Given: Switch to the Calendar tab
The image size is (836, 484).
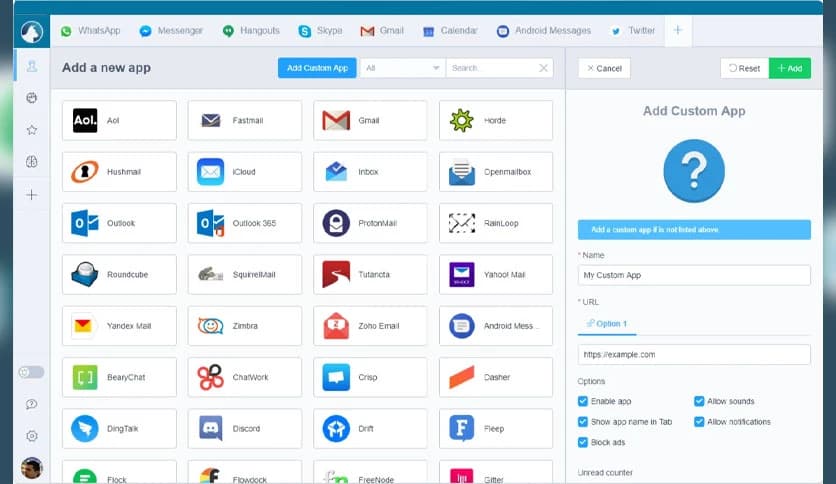Looking at the screenshot, I should (451, 31).
